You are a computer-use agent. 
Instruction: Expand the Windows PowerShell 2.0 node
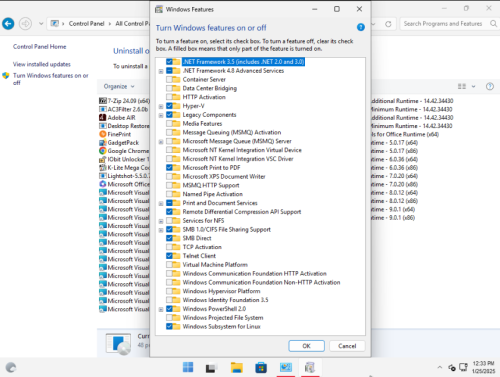[161, 309]
